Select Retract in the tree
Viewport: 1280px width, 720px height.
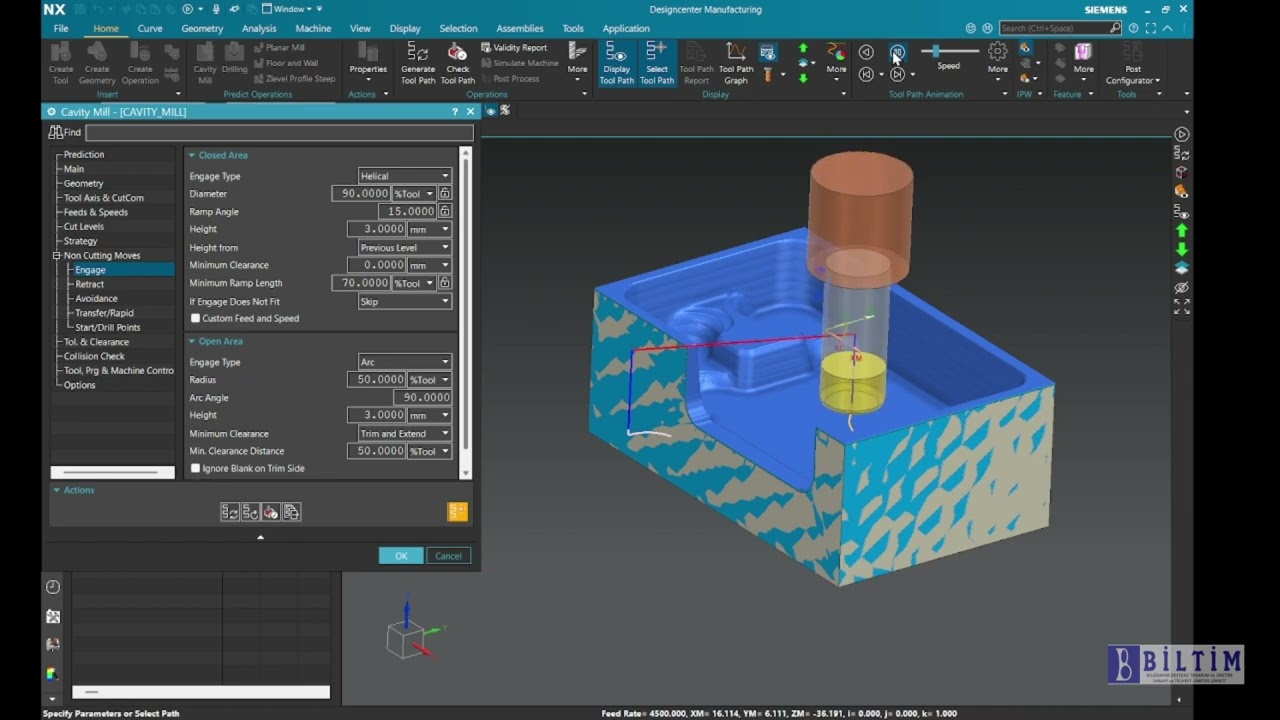pos(89,284)
